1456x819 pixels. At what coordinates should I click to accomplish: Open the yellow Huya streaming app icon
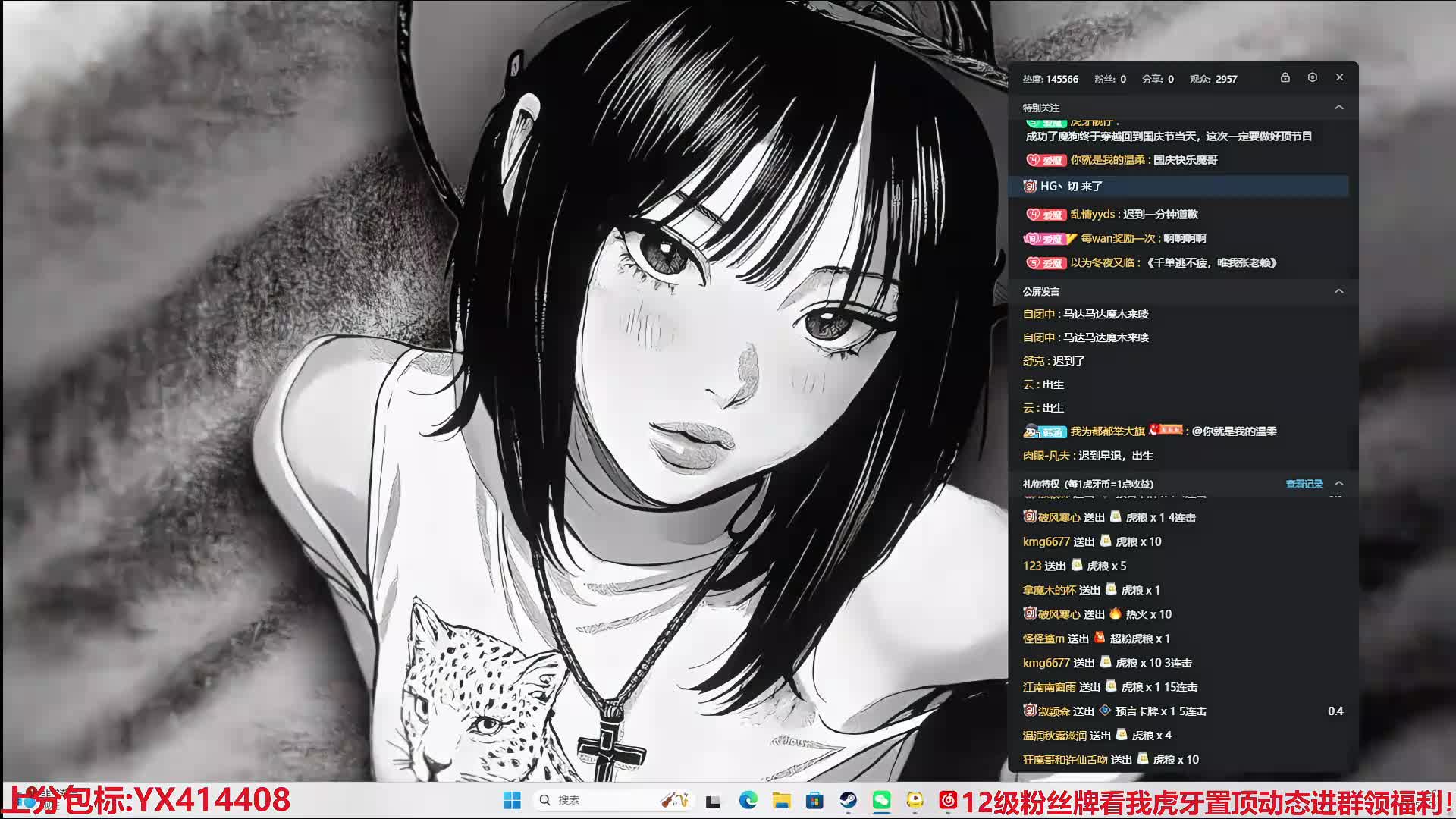click(x=915, y=800)
